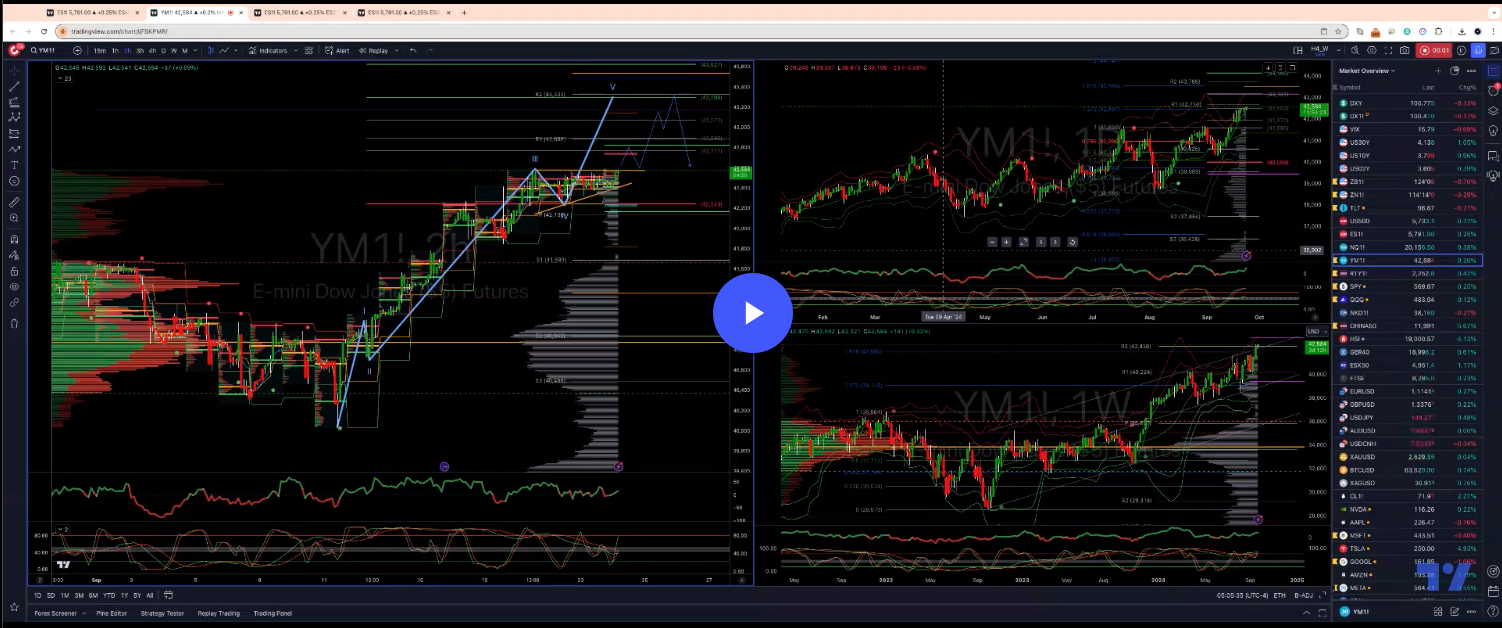The height and width of the screenshot is (628, 1502).
Task: Click the Redo arrow
Action: coord(429,50)
